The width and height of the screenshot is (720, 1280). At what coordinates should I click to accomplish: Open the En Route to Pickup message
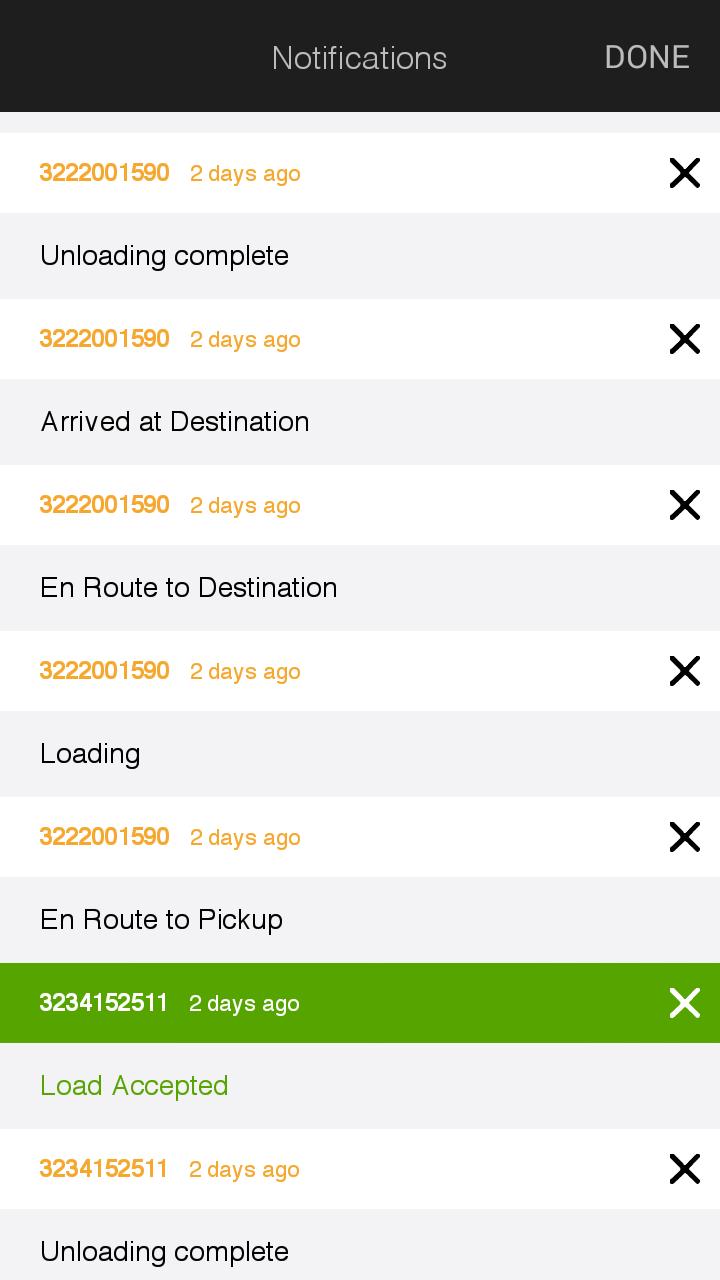162,920
